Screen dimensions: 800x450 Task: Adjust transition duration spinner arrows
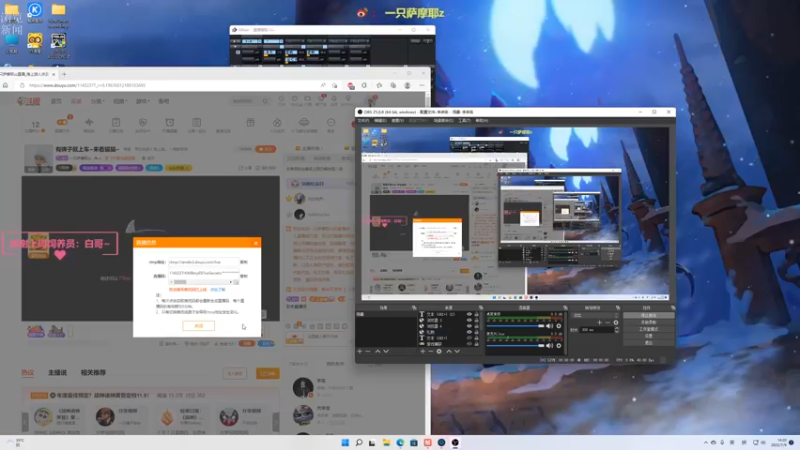click(x=617, y=330)
